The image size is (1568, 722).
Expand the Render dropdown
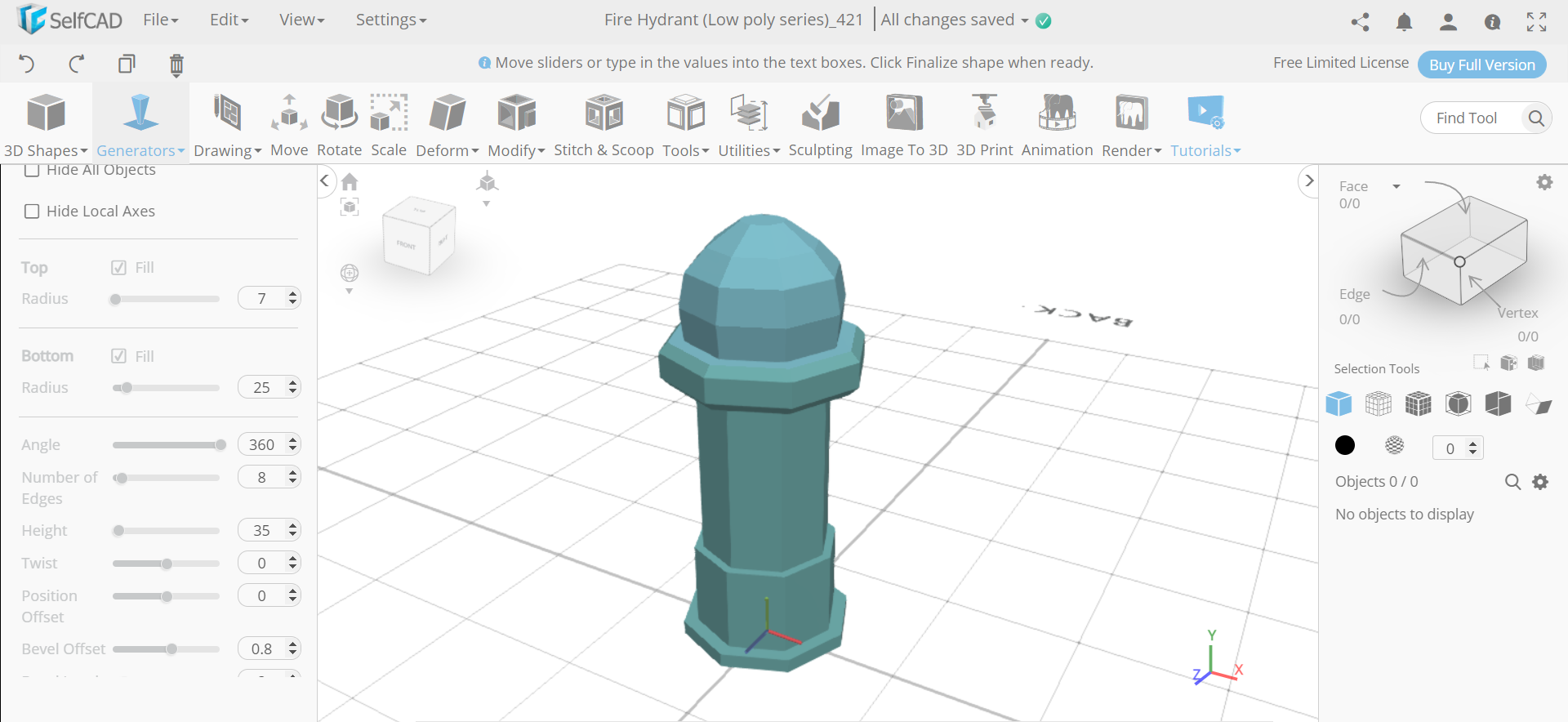pos(1131,150)
